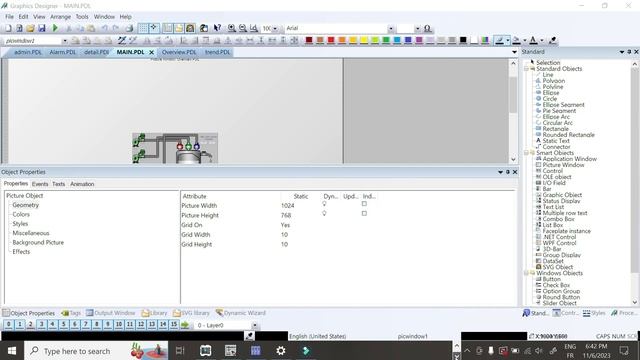Select the Rectangle object
This screenshot has width=640, height=360.
(555, 129)
